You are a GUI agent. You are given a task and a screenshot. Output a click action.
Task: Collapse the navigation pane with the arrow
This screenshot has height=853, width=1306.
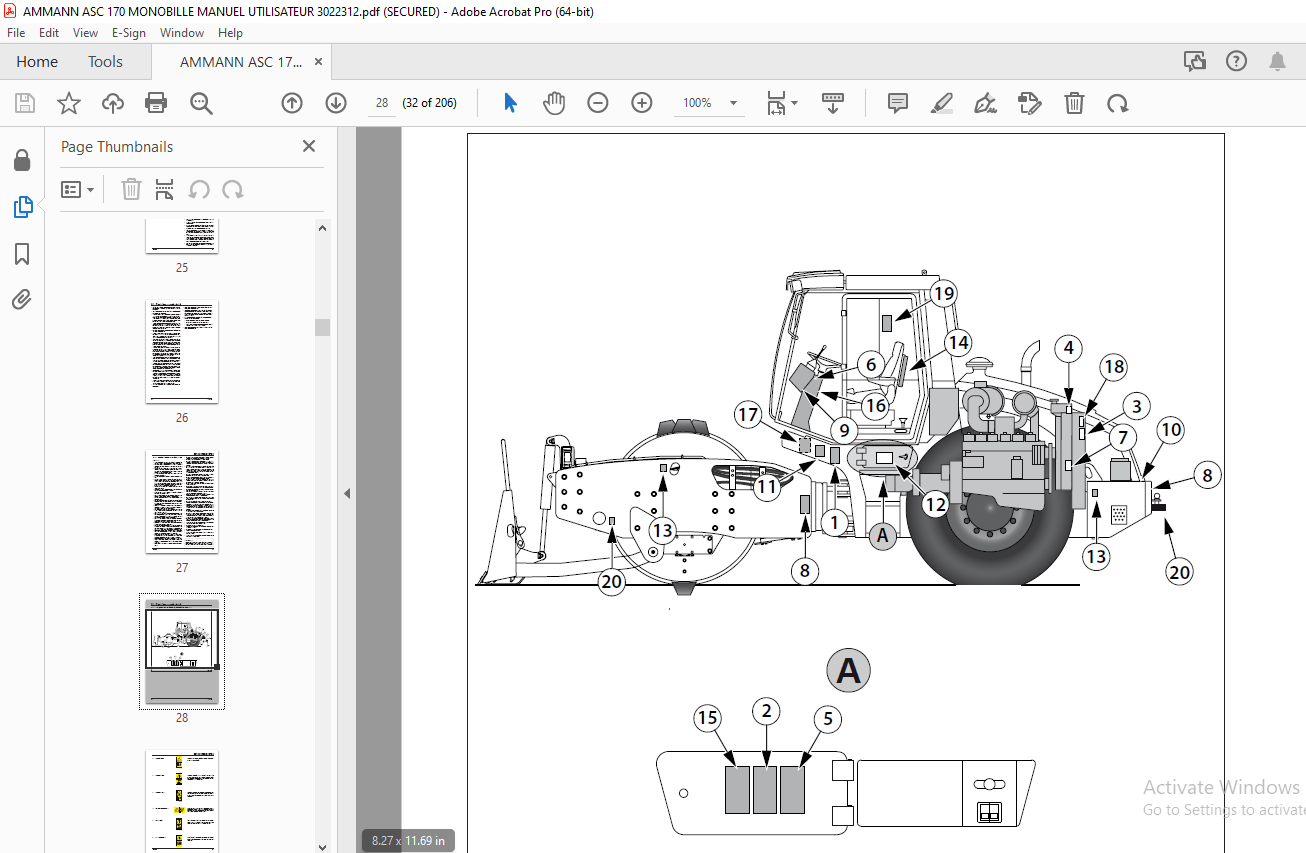347,493
